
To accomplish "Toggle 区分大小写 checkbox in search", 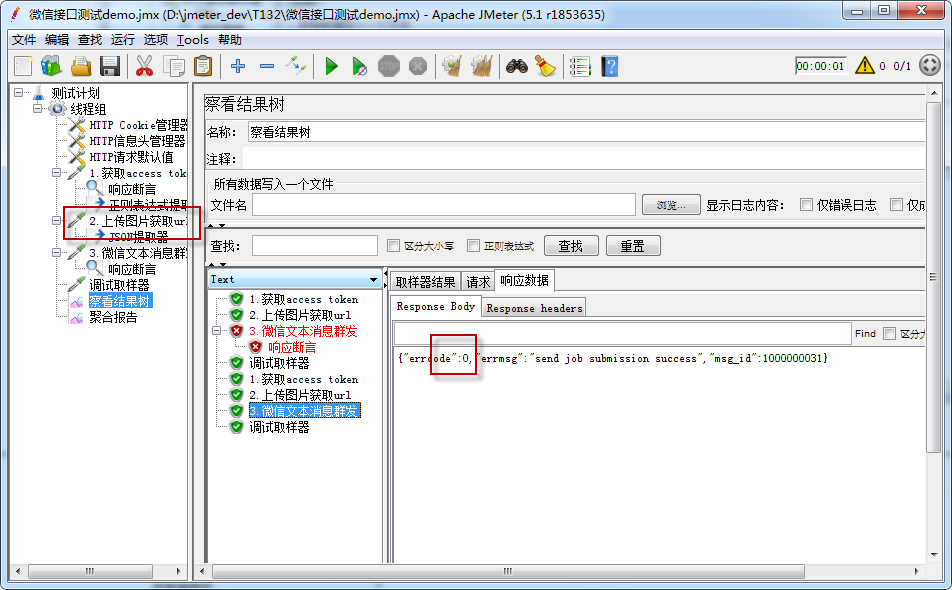I will (x=393, y=245).
